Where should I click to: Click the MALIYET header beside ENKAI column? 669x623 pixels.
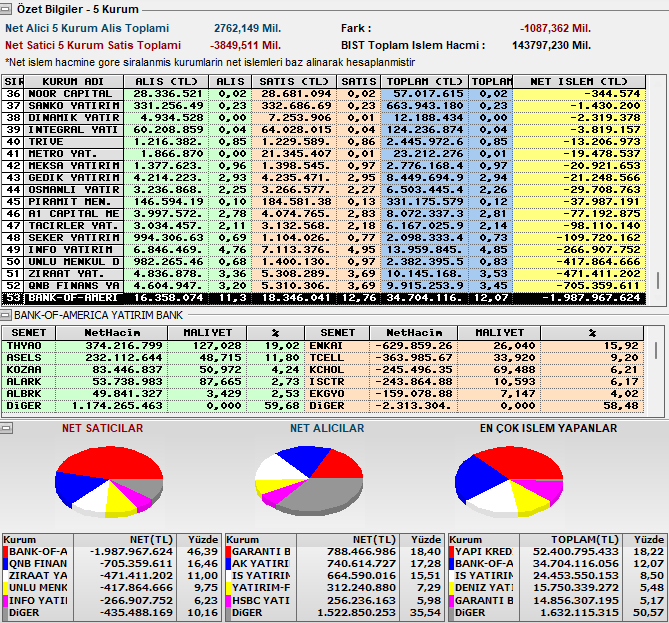coord(499,333)
